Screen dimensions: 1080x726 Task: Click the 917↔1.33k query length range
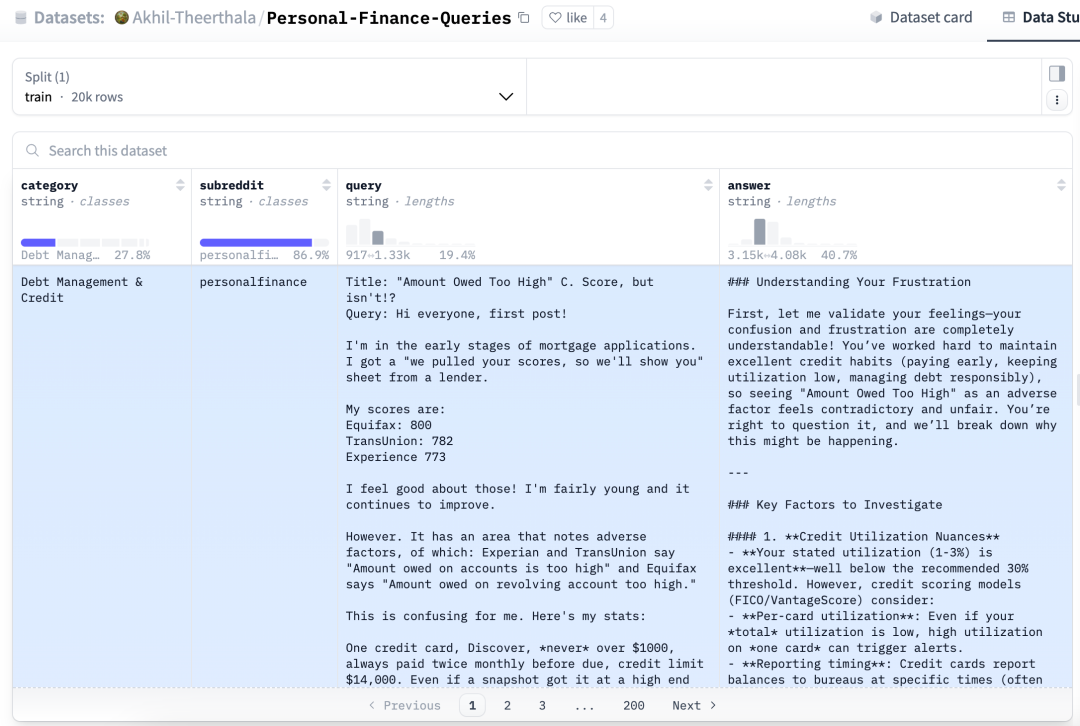click(377, 255)
